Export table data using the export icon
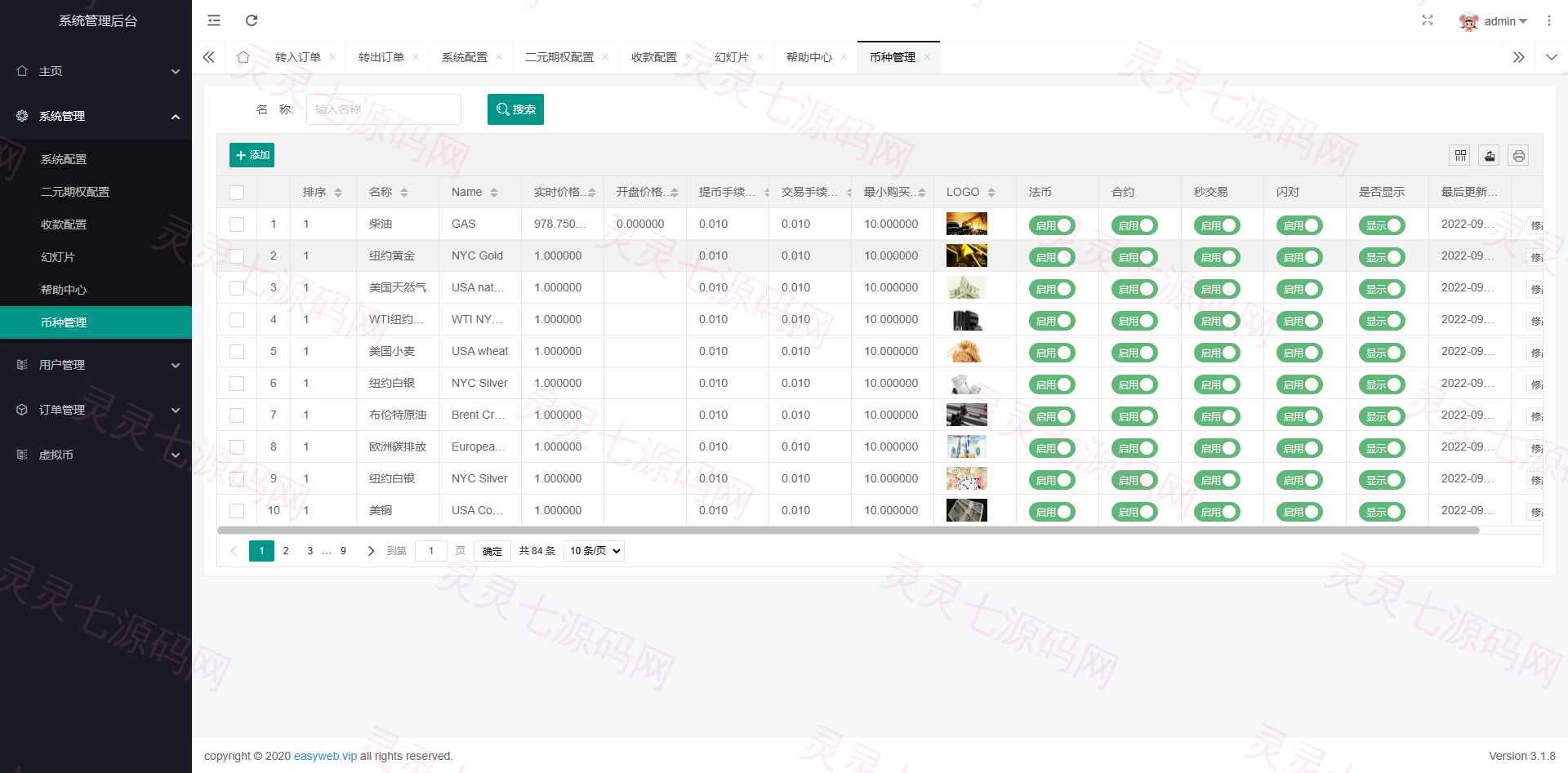The image size is (1568, 773). [x=1490, y=155]
